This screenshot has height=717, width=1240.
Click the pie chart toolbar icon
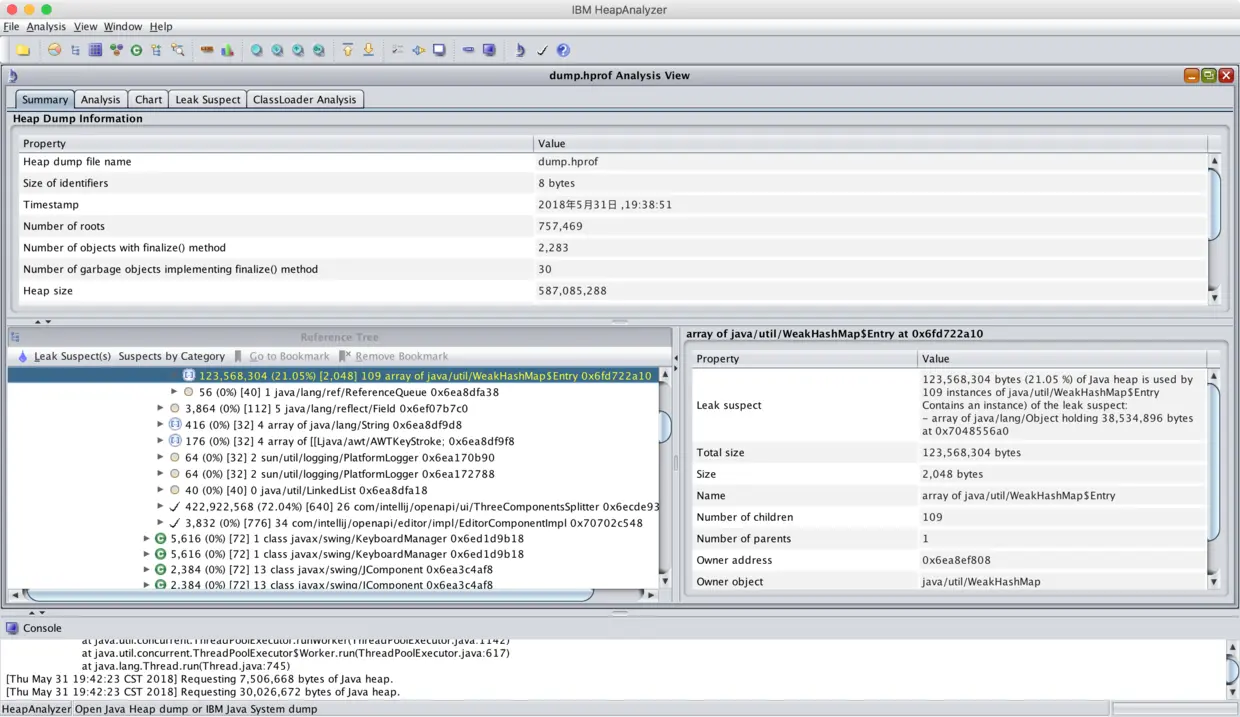tap(54, 50)
